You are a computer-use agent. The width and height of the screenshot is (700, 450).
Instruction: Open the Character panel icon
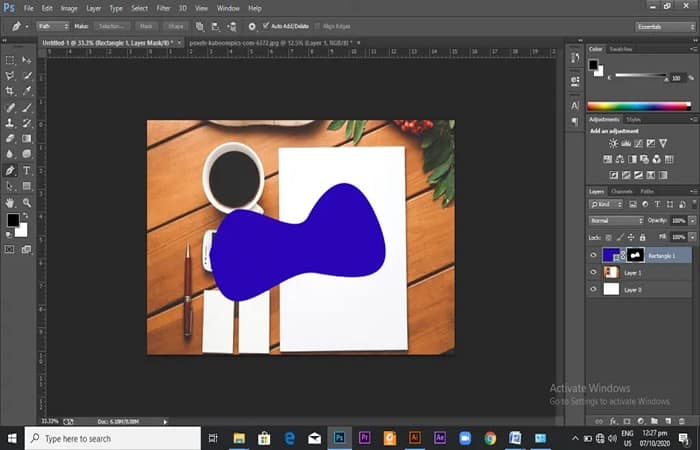(x=575, y=106)
